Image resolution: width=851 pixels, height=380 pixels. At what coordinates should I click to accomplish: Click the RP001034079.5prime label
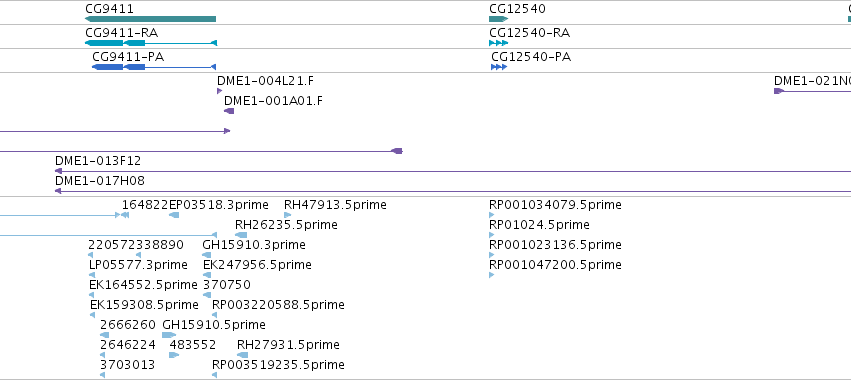pos(555,205)
